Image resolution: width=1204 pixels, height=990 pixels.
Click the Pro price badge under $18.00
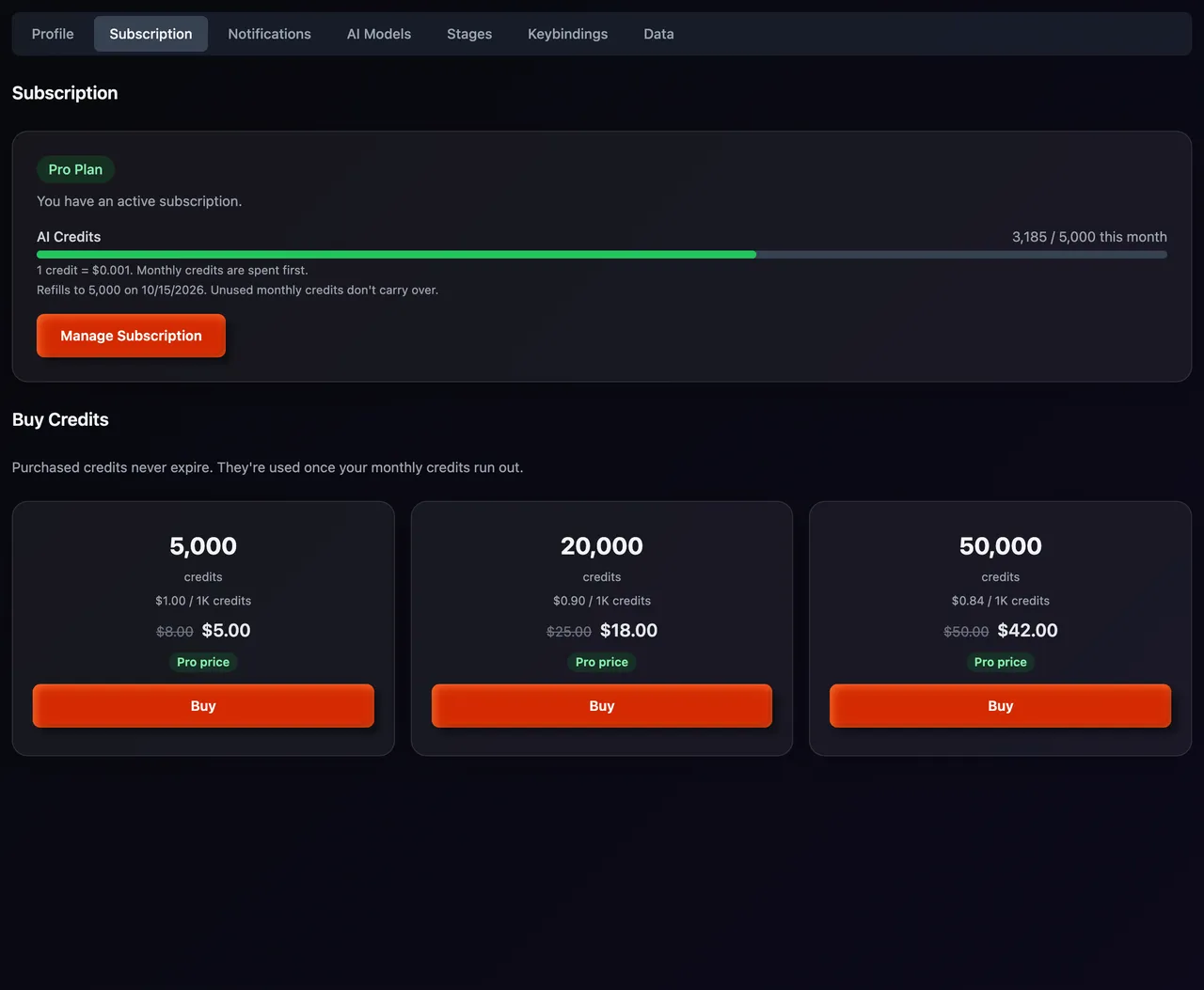click(x=602, y=662)
